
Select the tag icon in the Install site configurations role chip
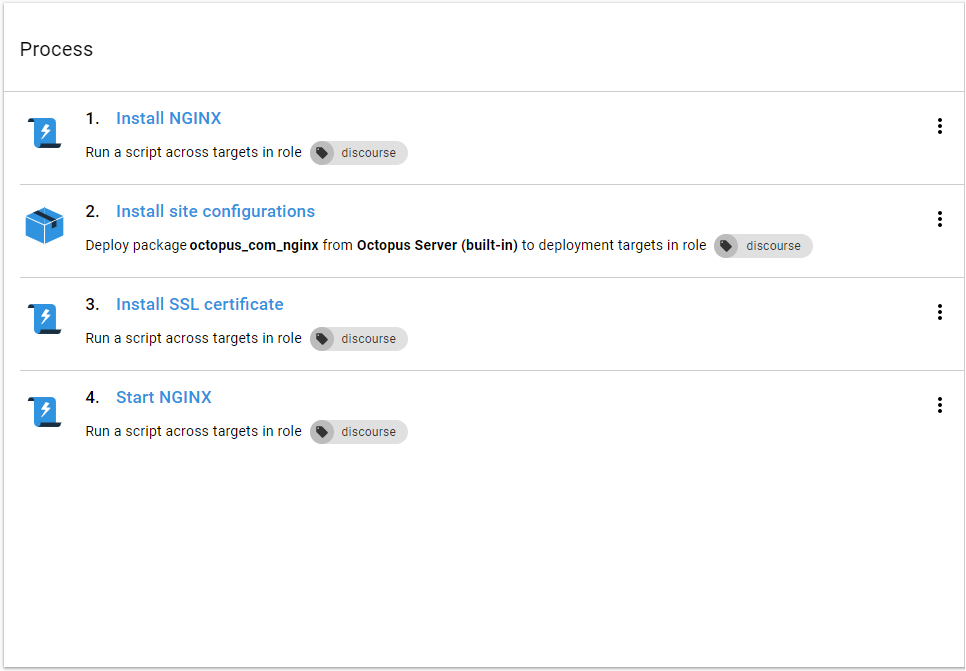pos(727,245)
